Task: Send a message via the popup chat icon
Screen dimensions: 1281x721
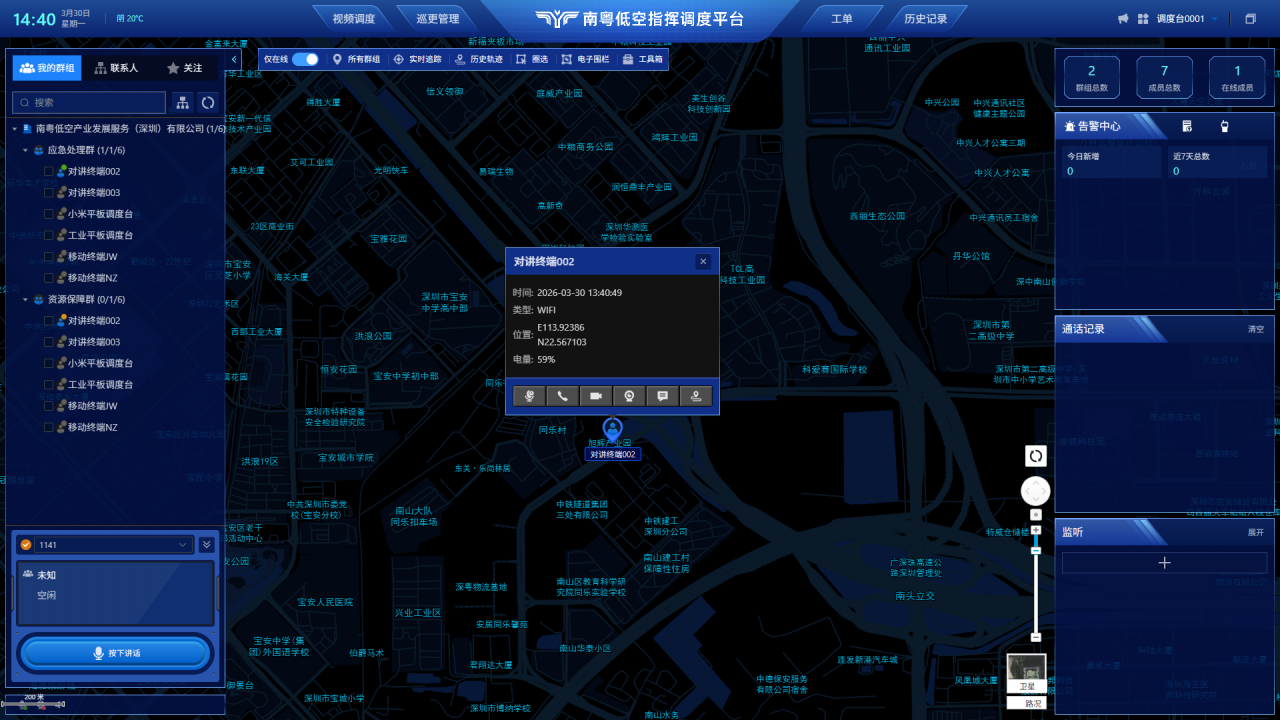Action: tap(662, 396)
